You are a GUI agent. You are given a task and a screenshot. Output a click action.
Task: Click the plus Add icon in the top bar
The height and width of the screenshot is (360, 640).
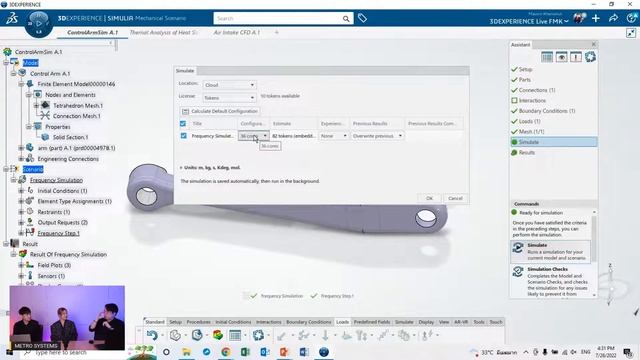[596, 18]
